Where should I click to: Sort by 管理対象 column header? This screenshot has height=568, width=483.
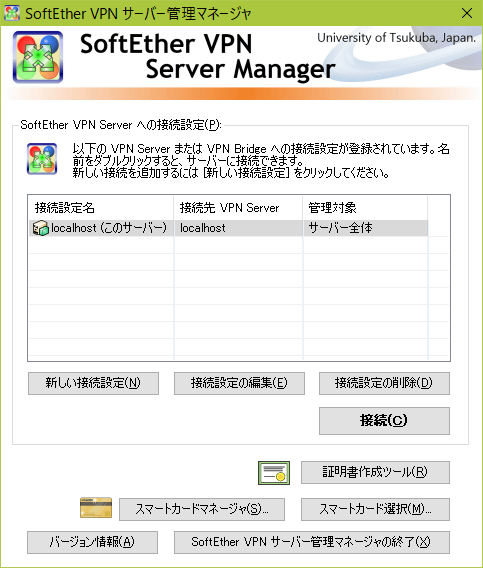[x=365, y=208]
